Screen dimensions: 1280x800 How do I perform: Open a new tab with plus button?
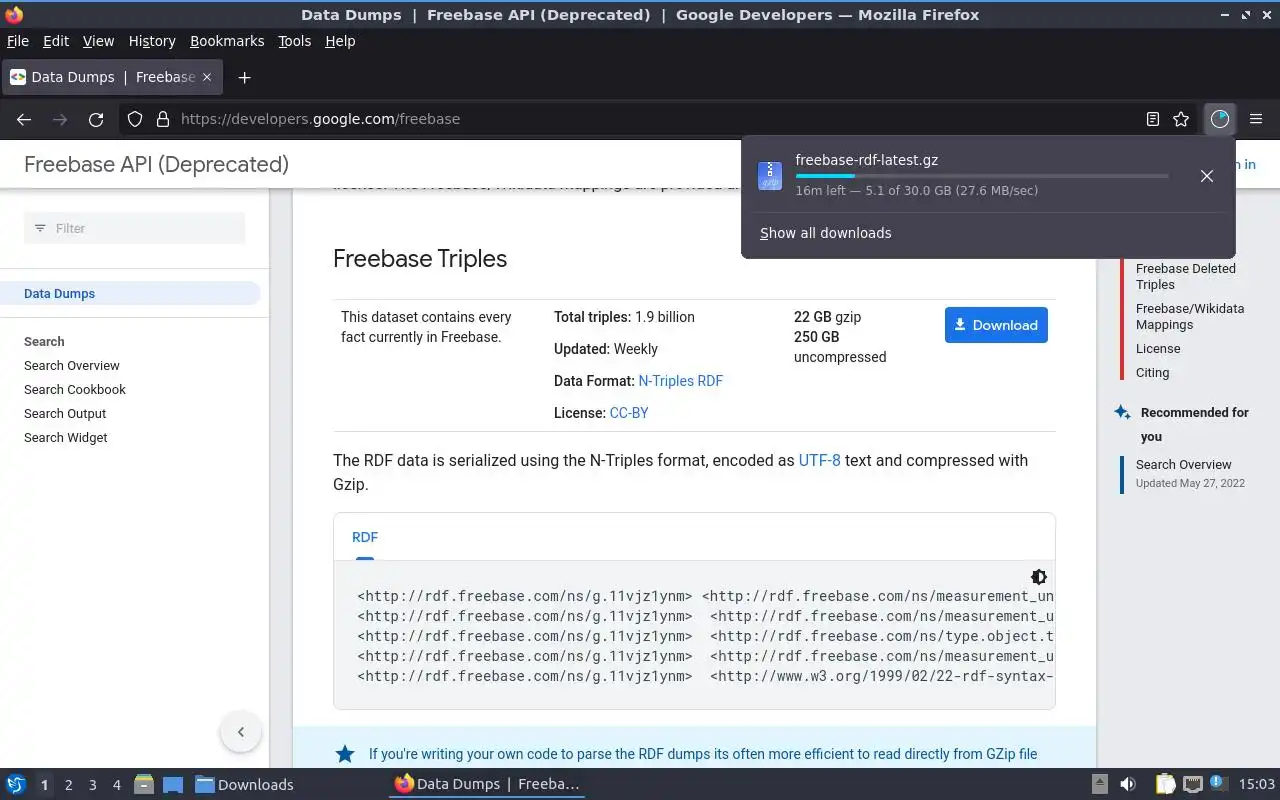pos(244,77)
